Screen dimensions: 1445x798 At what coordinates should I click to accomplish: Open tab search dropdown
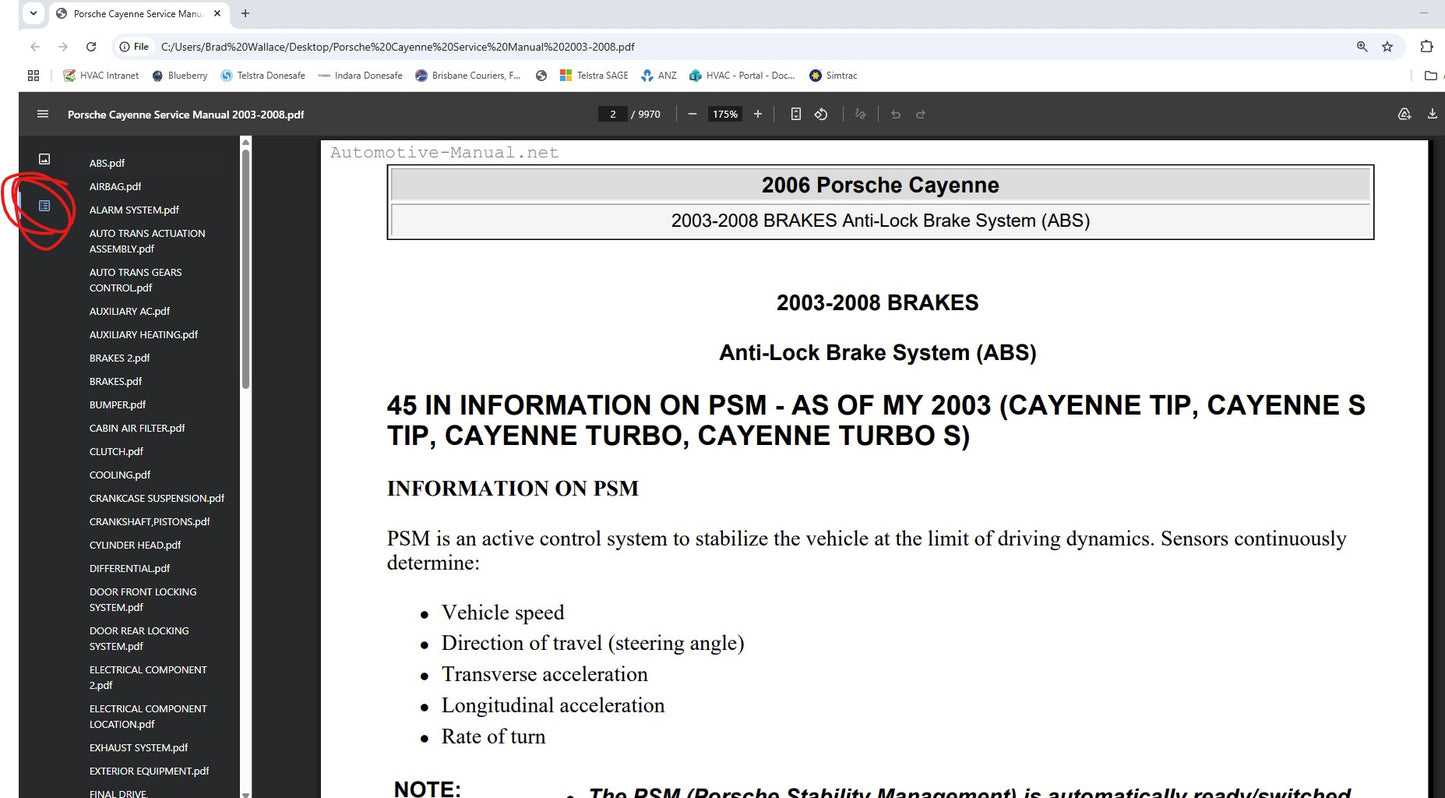click(x=33, y=14)
